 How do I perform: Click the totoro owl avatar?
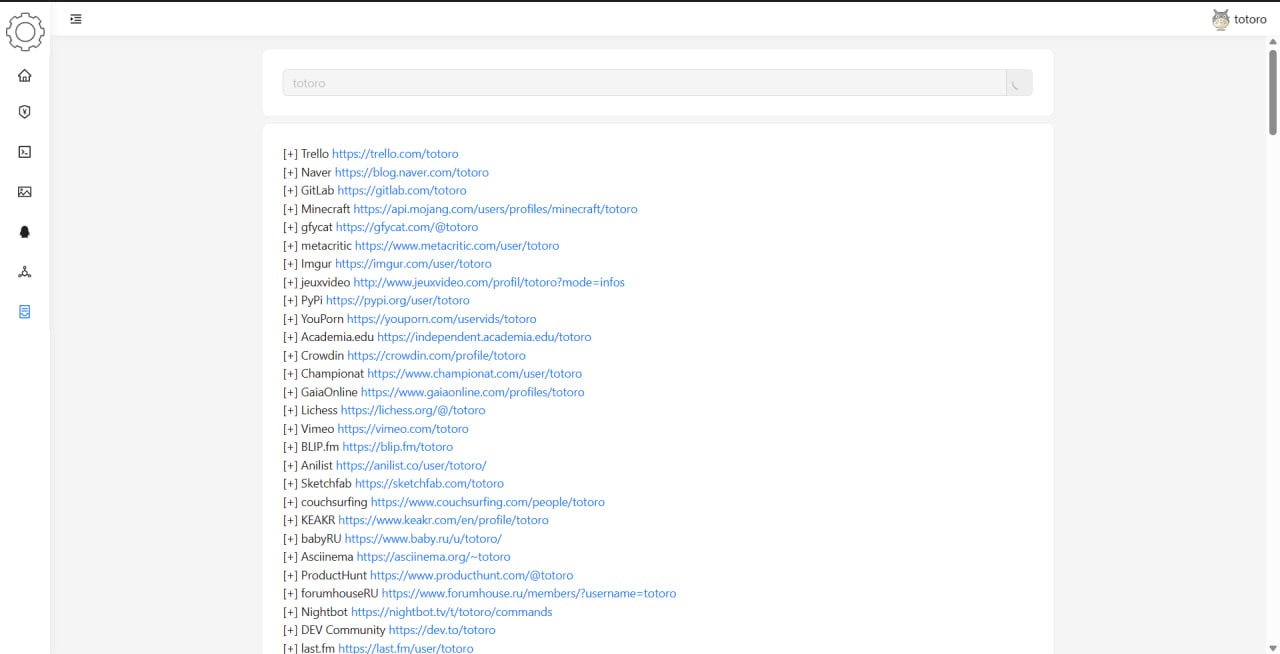(x=1220, y=19)
